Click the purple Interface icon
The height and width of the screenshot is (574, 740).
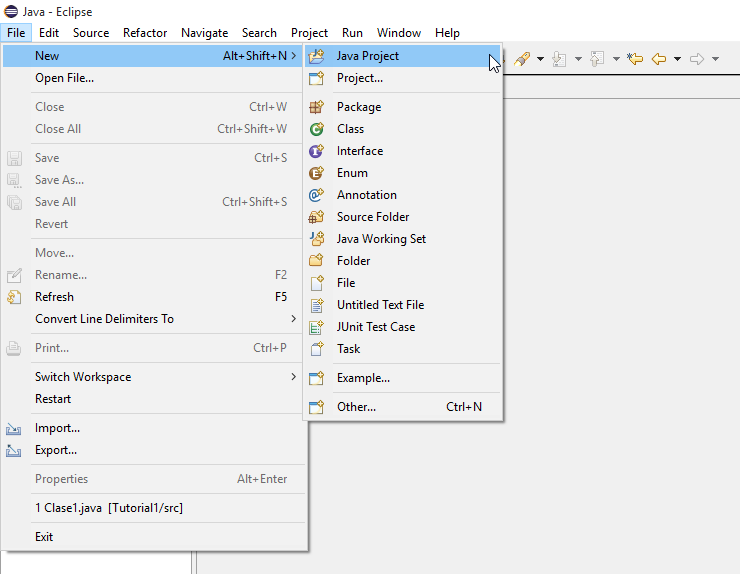[316, 151]
